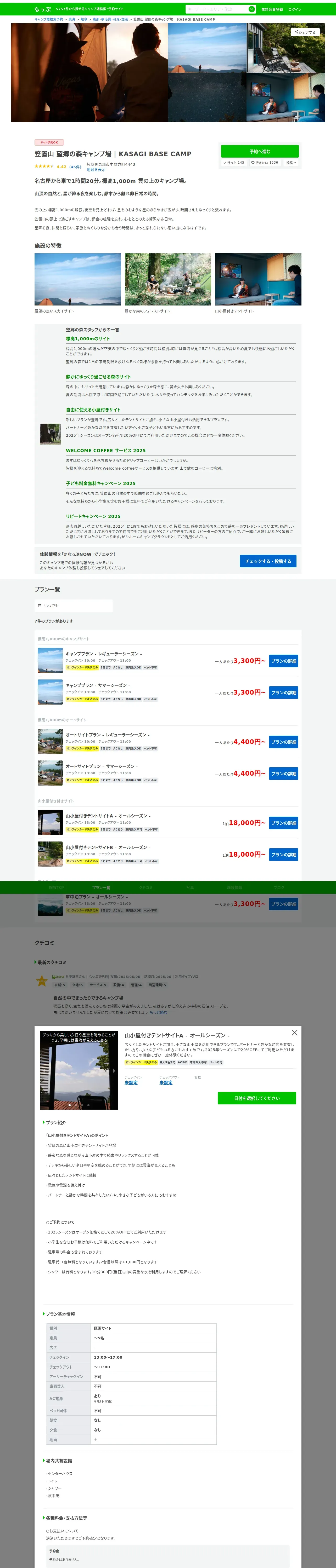Image resolution: width=336 pixels, height=1568 pixels.
Task: Expand review with もっと読む link
Action: tap(159, 1012)
